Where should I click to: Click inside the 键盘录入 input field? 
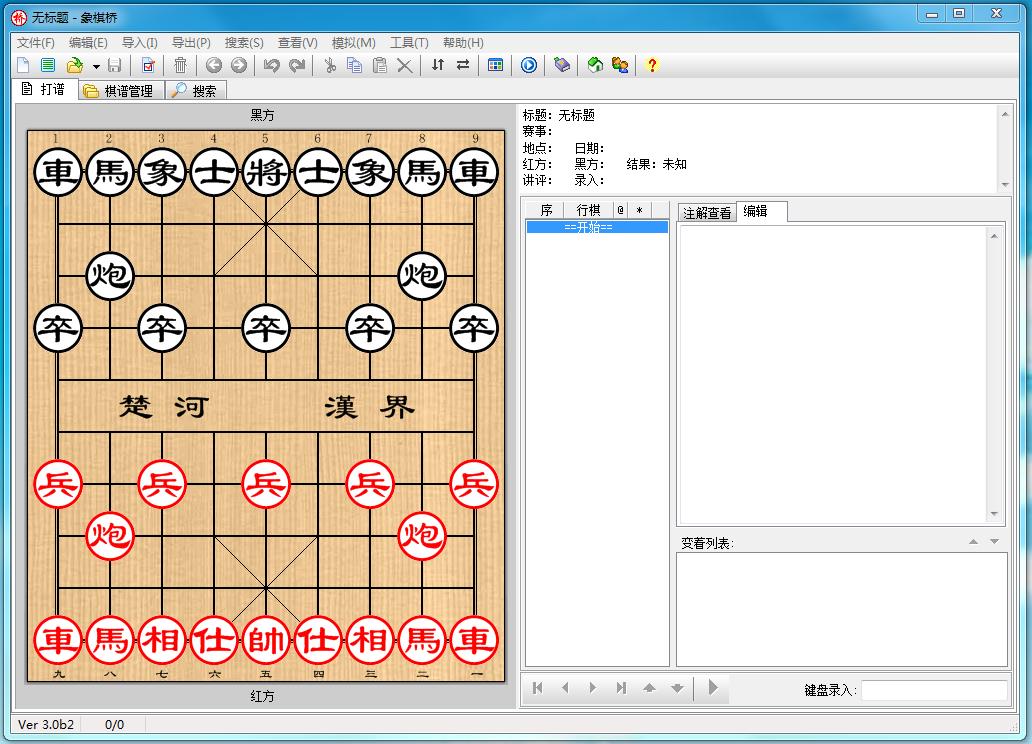(x=935, y=688)
